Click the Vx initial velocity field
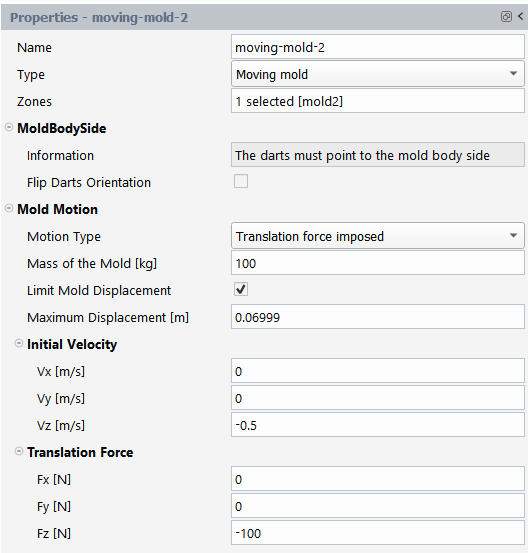This screenshot has width=528, height=553. tap(378, 371)
